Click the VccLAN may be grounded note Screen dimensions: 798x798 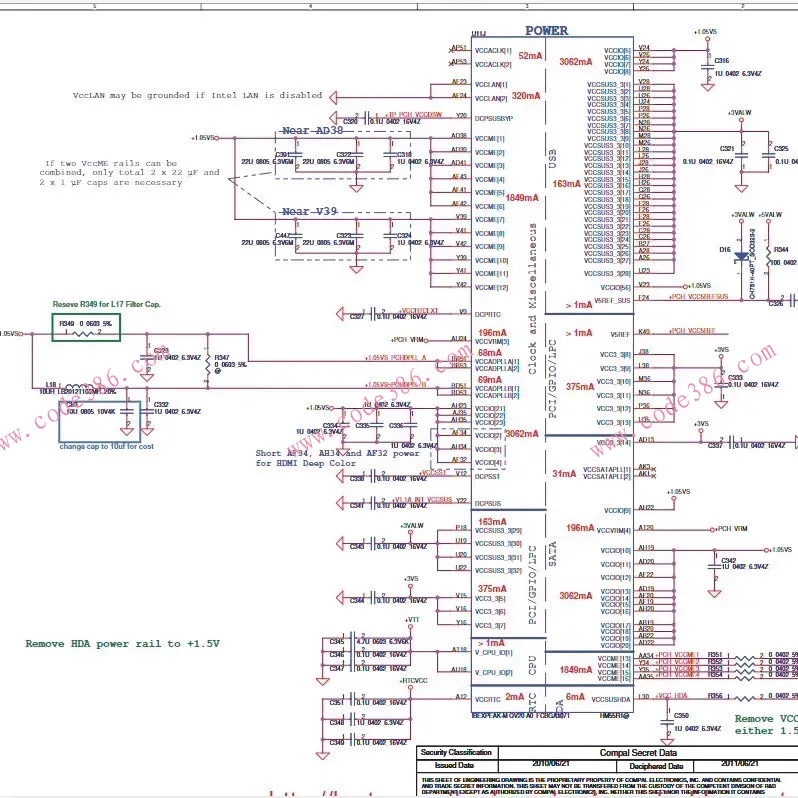[x=197, y=95]
